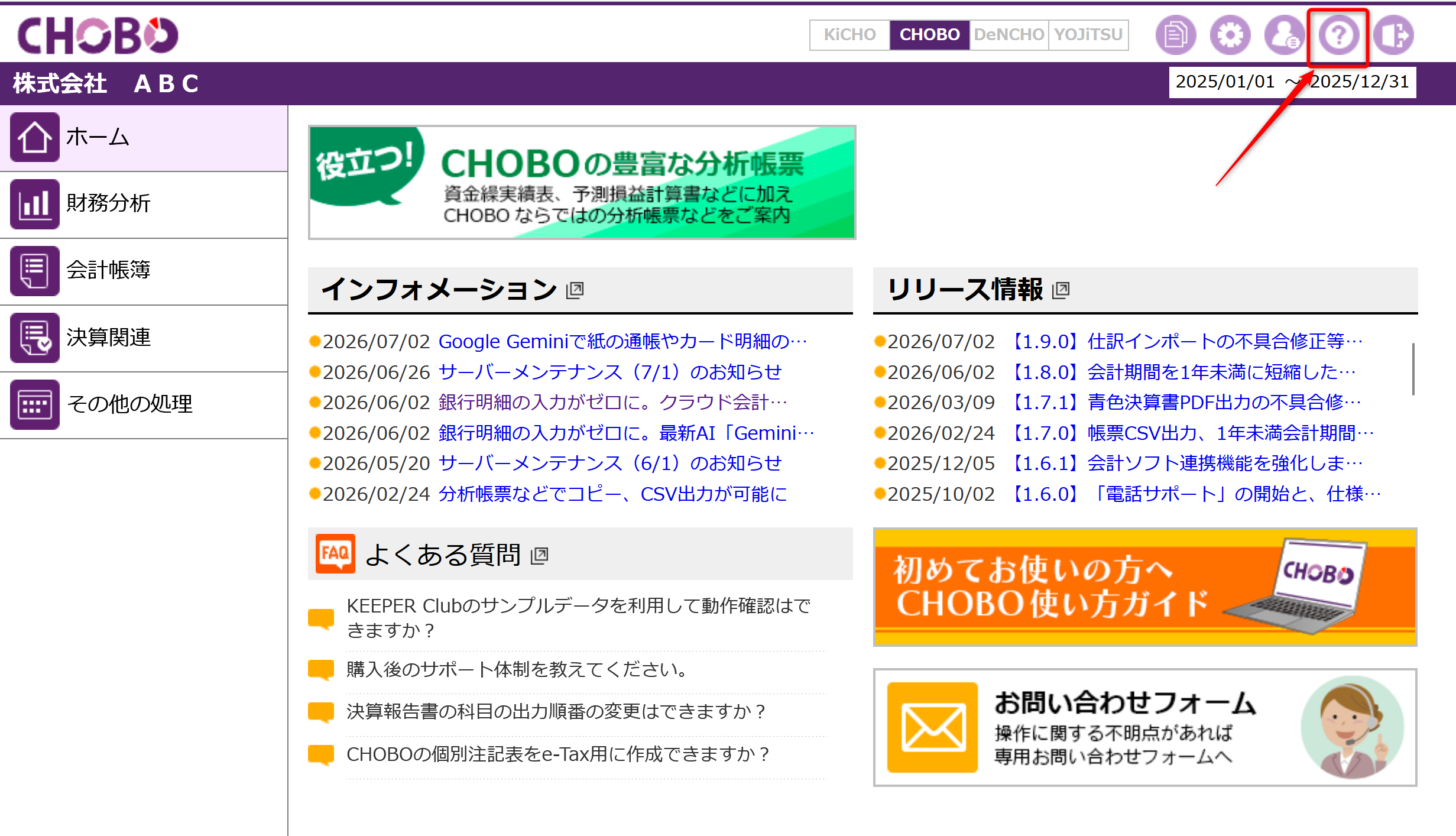This screenshot has width=1456, height=836.
Task: Select the CHOBO tab
Action: (x=929, y=35)
